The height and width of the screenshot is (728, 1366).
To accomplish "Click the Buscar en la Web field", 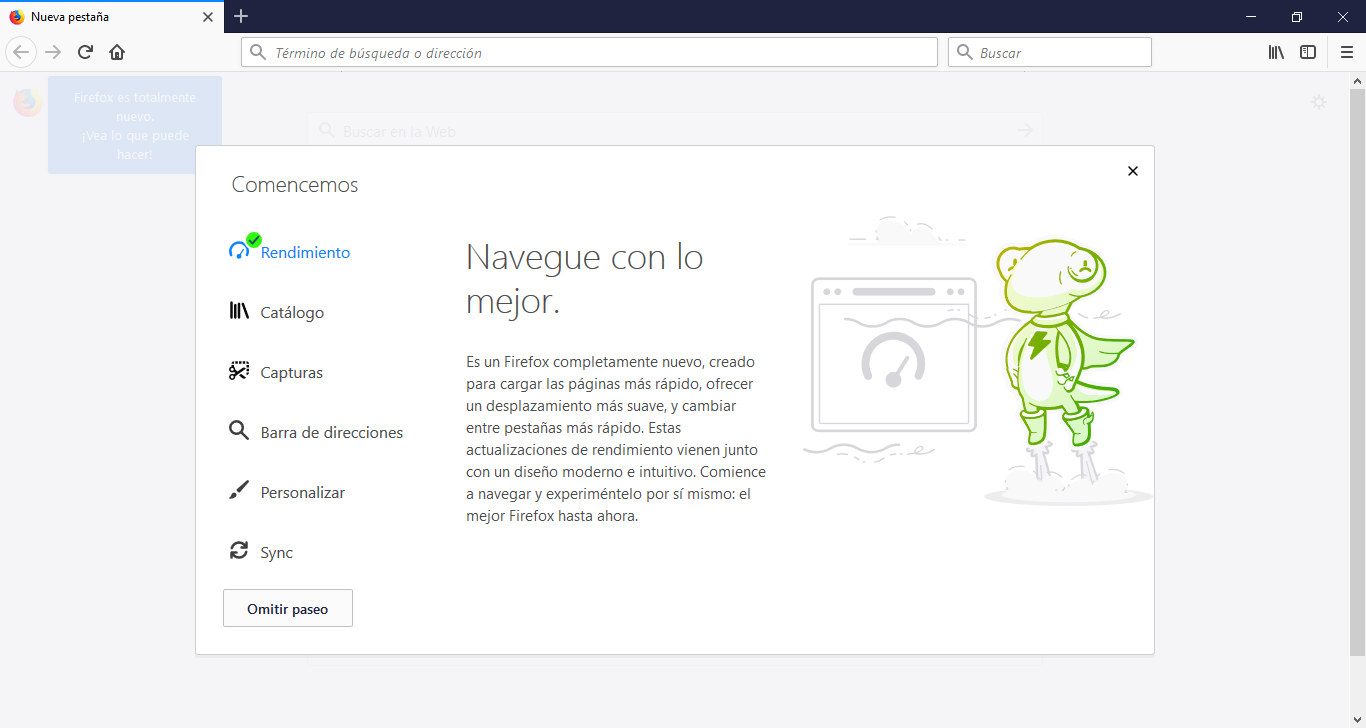I will click(675, 131).
